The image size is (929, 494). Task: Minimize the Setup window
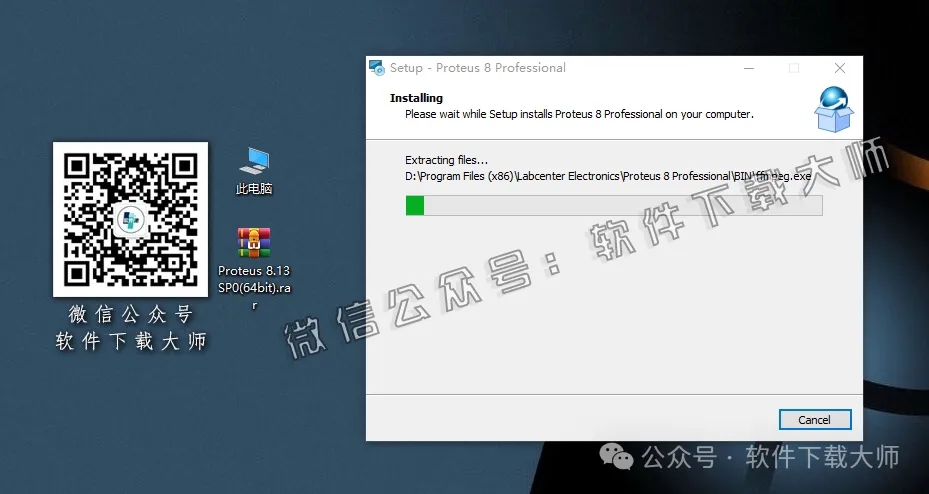[749, 68]
